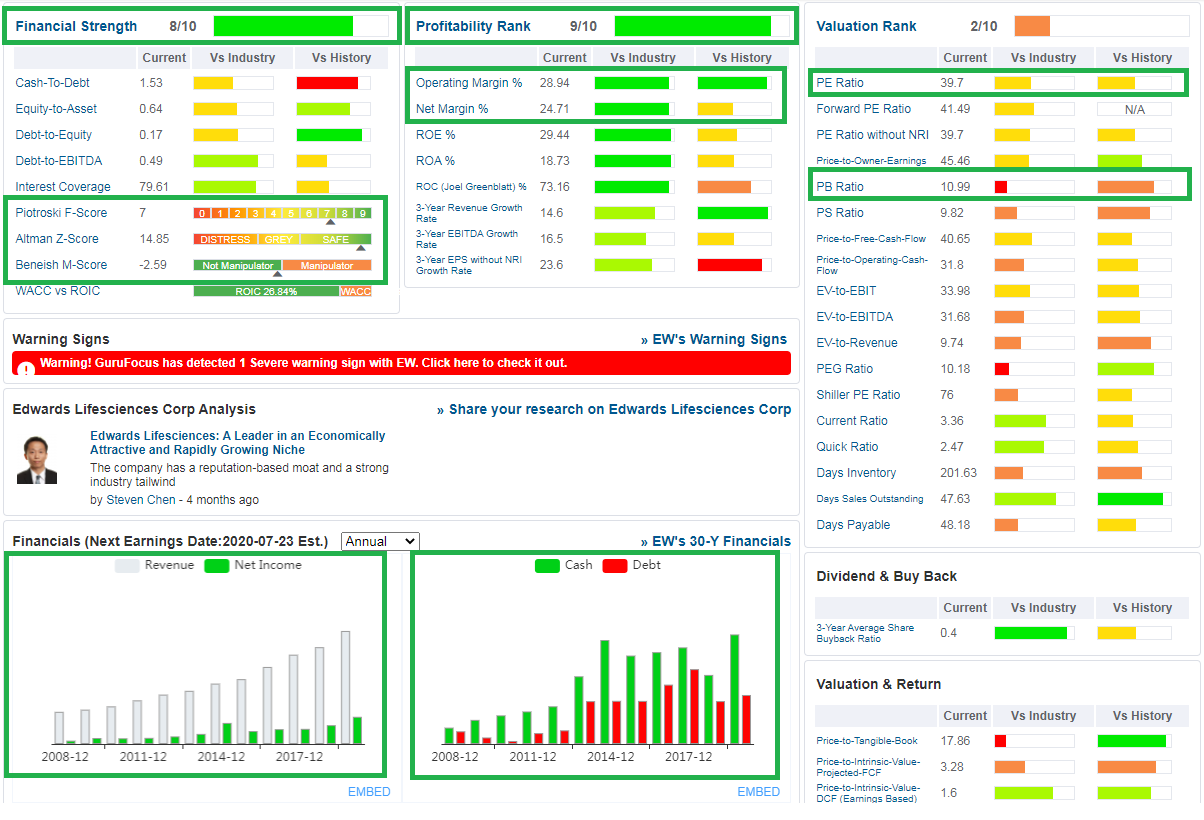Open EW's Warning Signs link

(x=714, y=340)
